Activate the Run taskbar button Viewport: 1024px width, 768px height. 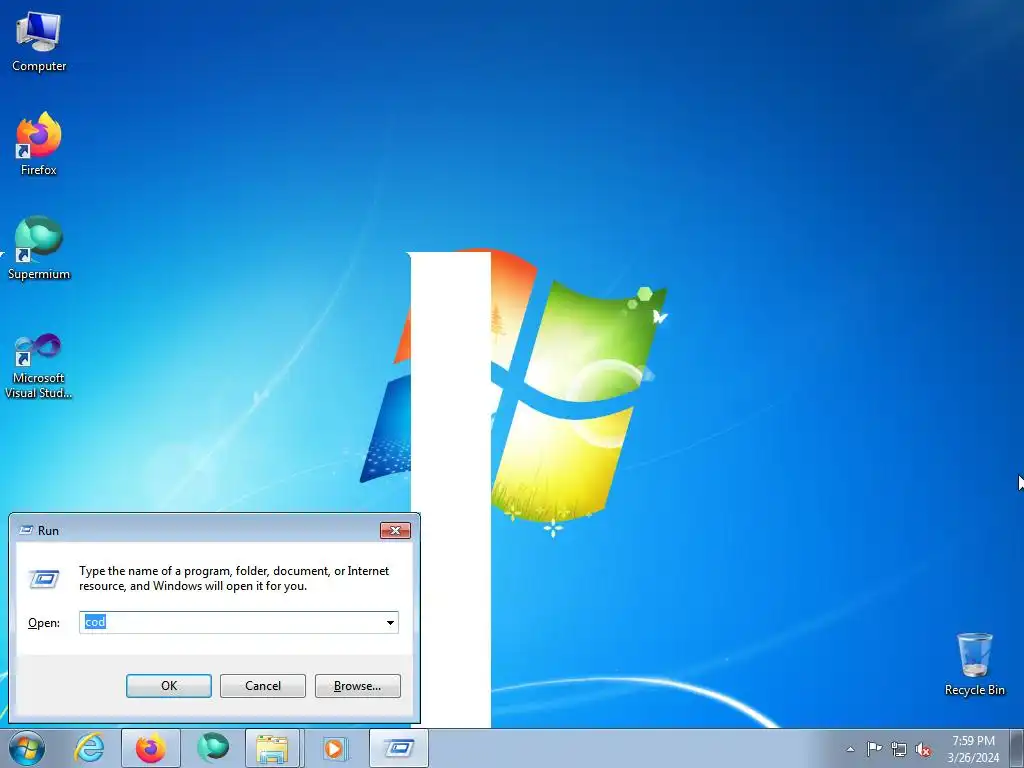click(399, 748)
